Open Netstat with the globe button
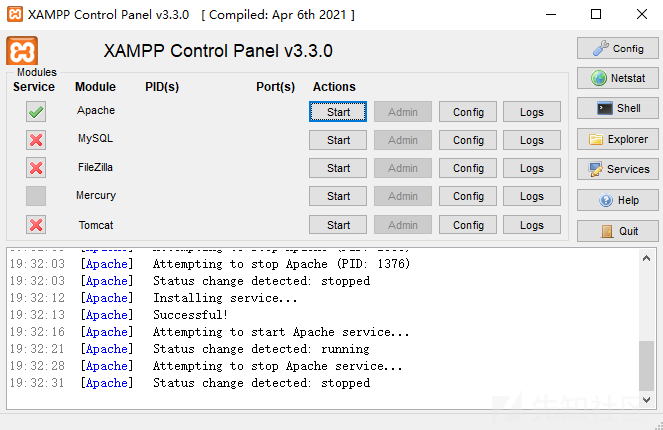Viewport: 663px width, 430px height. (618, 78)
